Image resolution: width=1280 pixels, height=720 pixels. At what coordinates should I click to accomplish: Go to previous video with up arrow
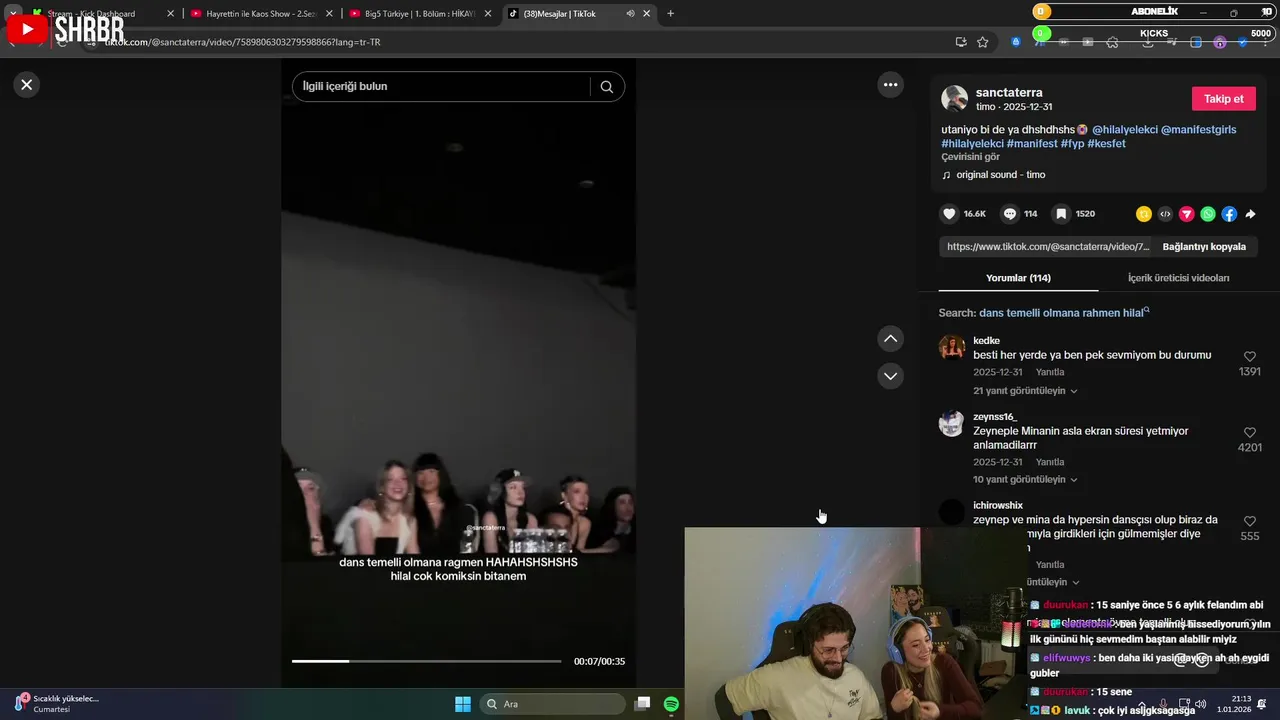890,339
